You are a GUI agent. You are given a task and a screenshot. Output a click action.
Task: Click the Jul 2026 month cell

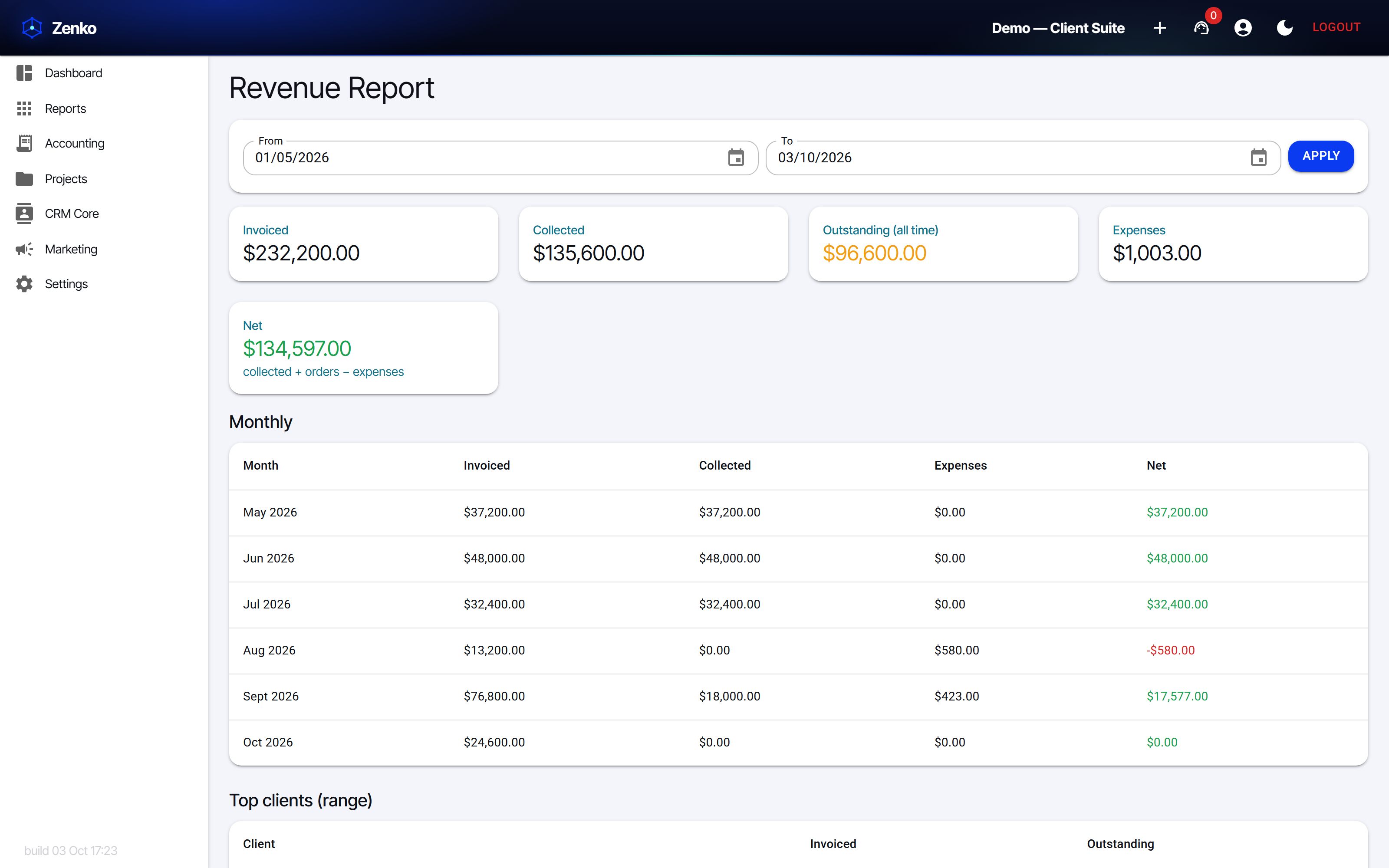(x=267, y=604)
